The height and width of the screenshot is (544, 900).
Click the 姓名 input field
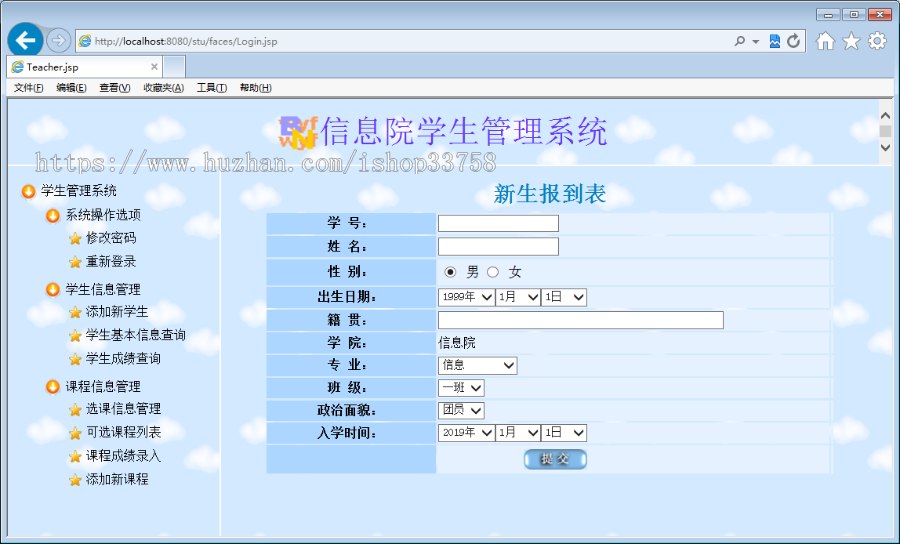[x=498, y=247]
